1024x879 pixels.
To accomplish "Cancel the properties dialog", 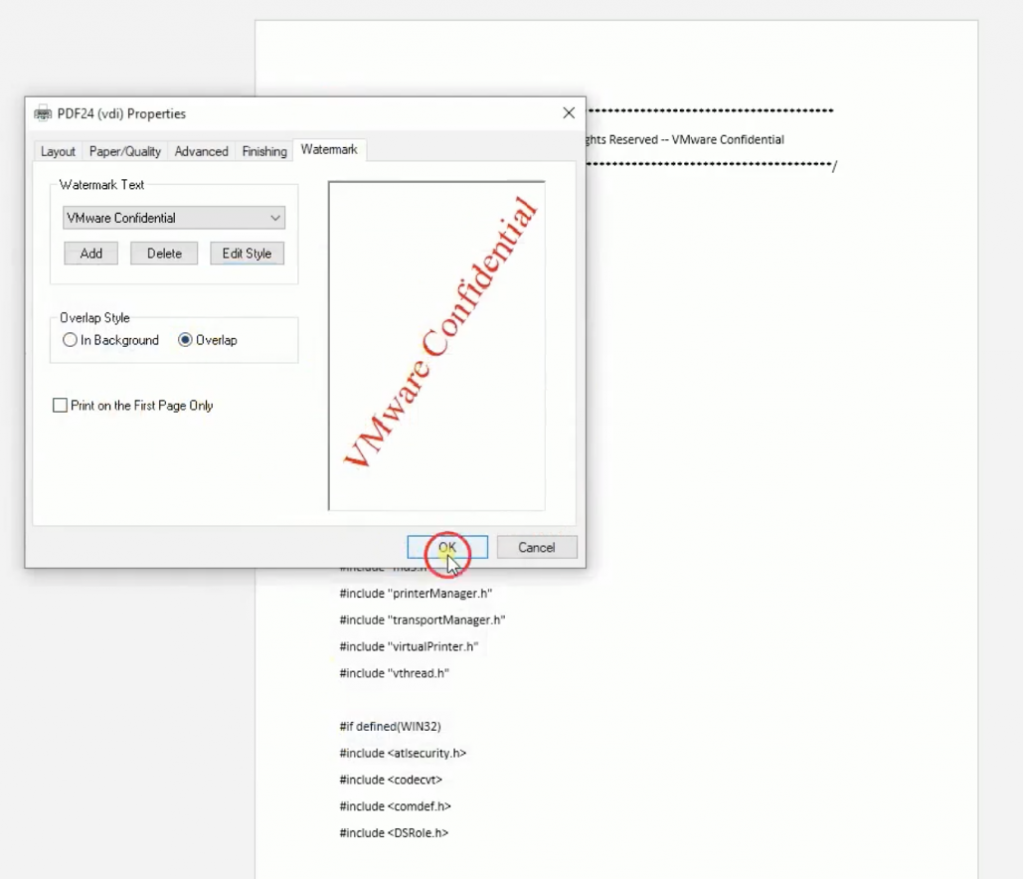I will coord(537,547).
